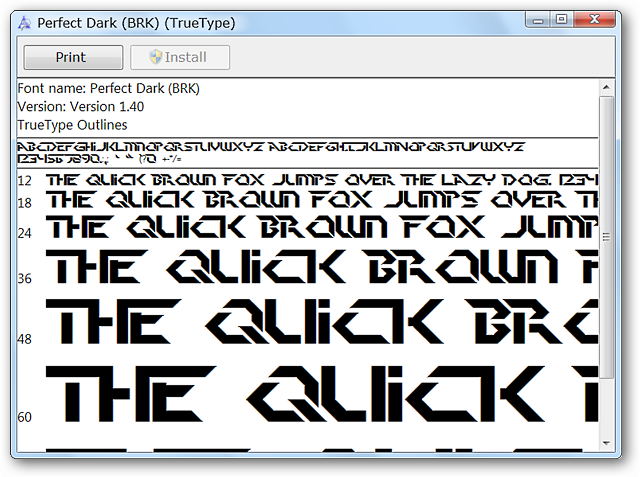Viewport: 640px width, 477px height.
Task: Click the 'Version: Version 1.40' text
Action: (x=80, y=107)
